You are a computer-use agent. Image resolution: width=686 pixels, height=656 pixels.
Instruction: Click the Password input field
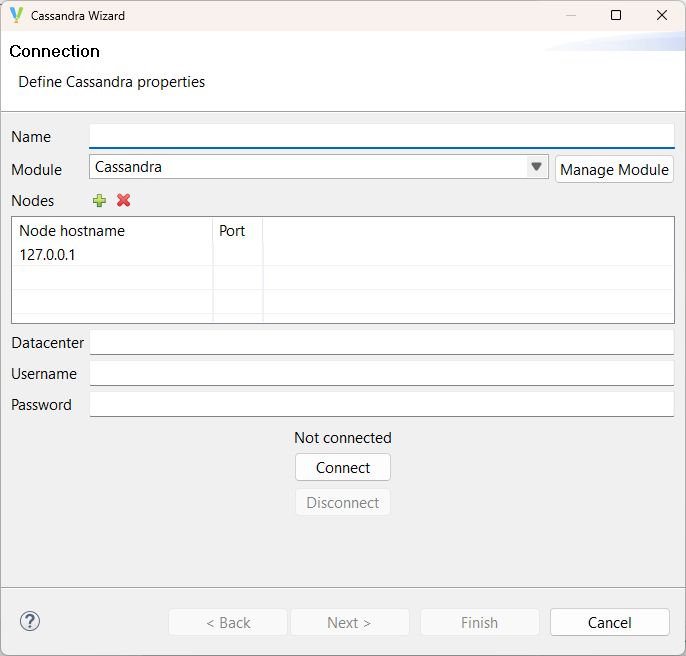[x=381, y=405]
